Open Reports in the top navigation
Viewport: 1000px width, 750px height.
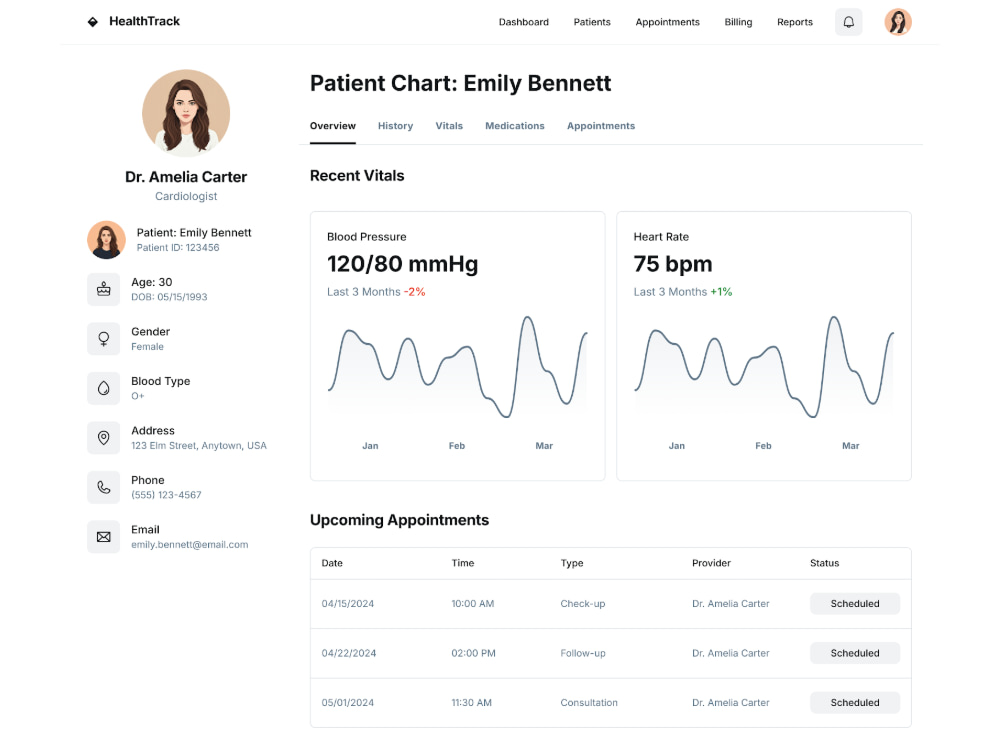(x=795, y=22)
